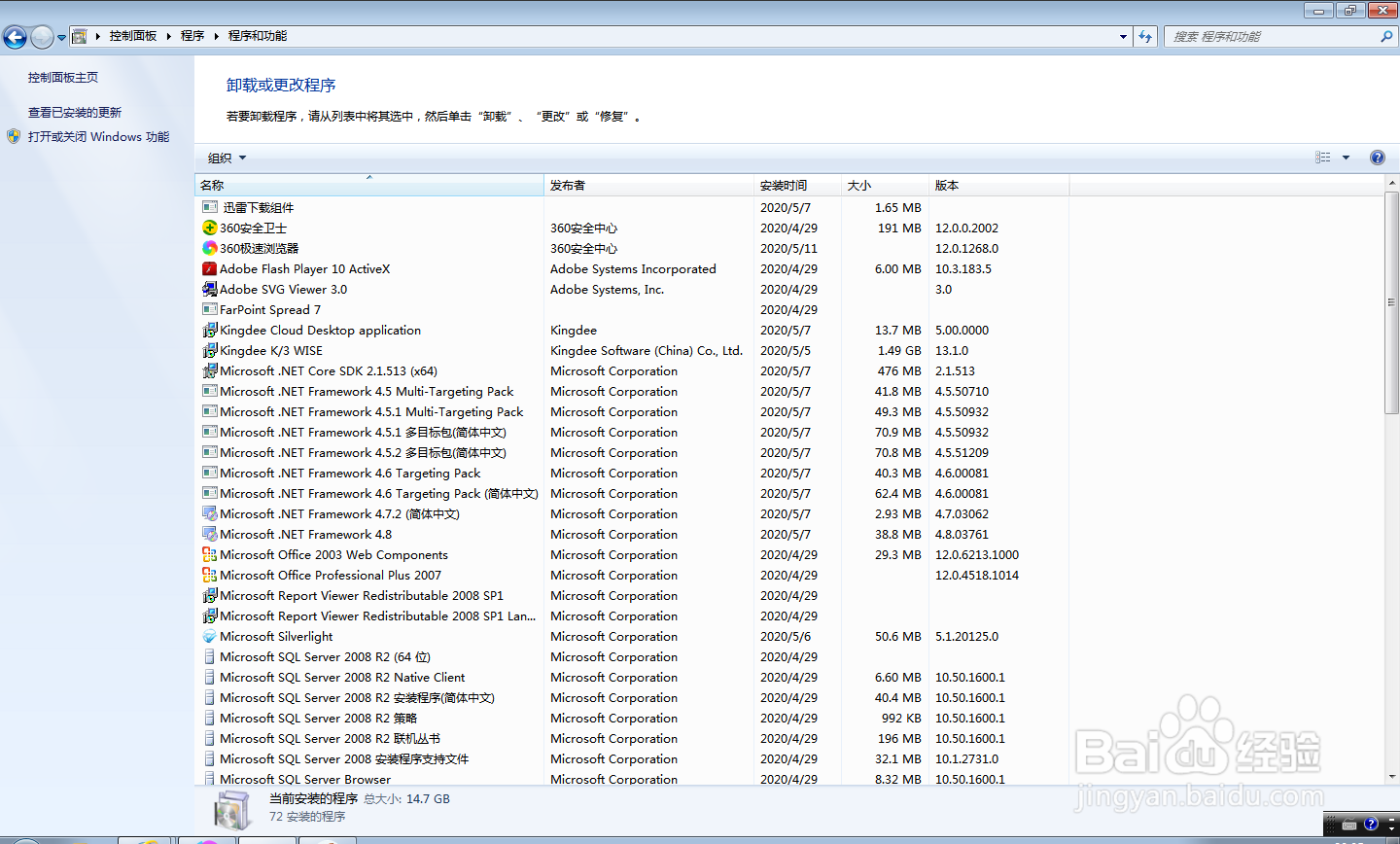Click 控制面板 breadcrumb in address bar
Image resolution: width=1400 pixels, height=844 pixels.
133,36
